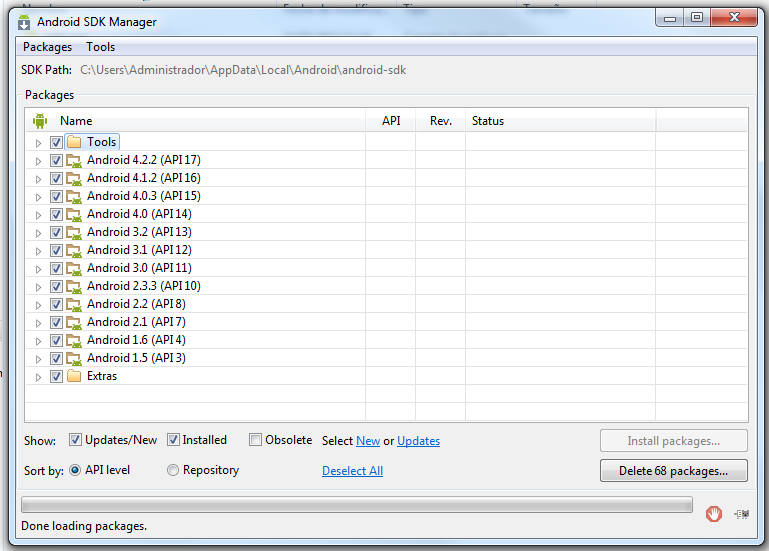Select the Android 4.2.2 (API 17) row label
769x551 pixels.
click(x=144, y=160)
